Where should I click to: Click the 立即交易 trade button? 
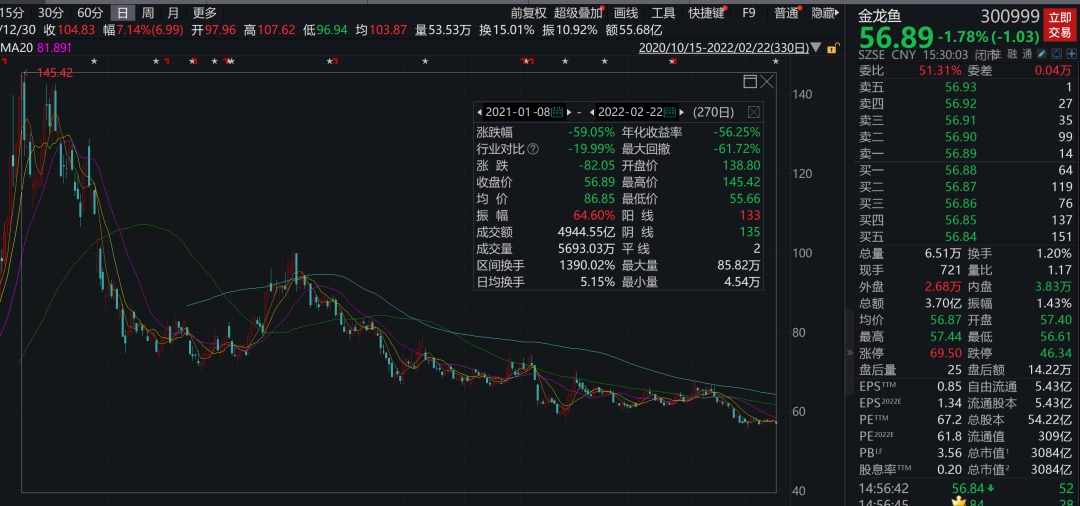(x=1060, y=25)
